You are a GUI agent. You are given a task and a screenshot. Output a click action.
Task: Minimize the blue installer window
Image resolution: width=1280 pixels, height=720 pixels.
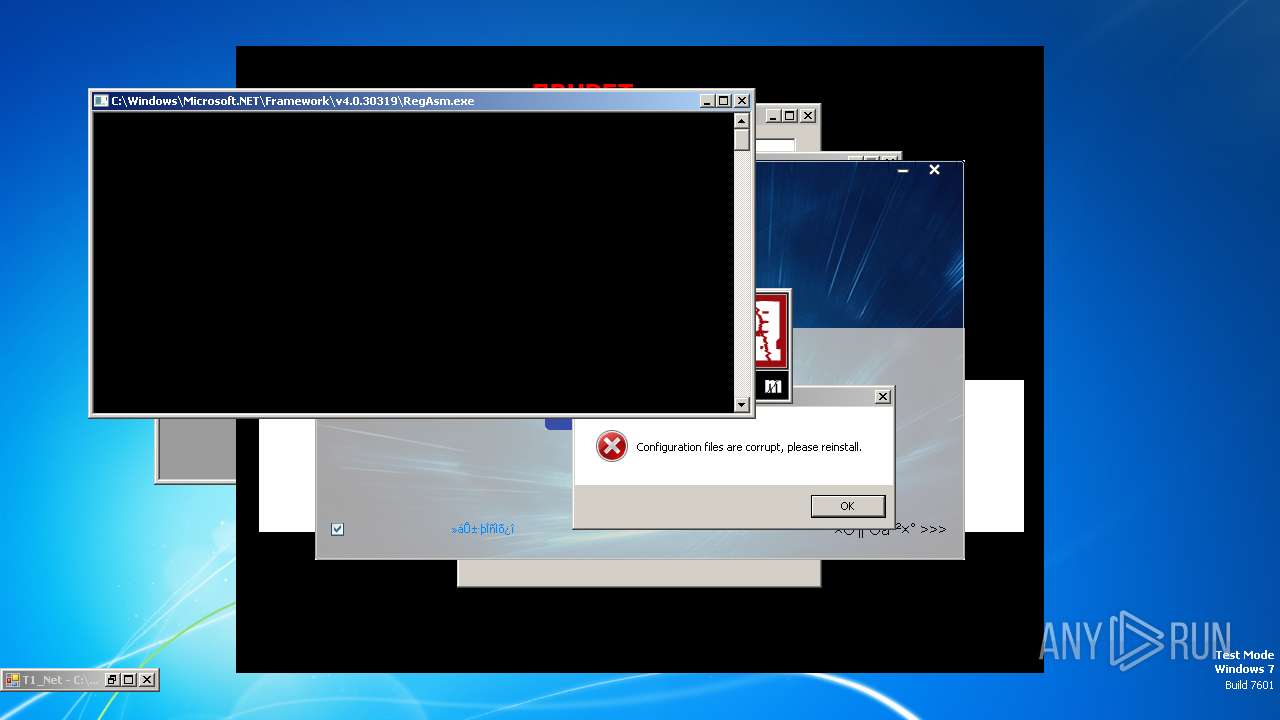pyautogui.click(x=903, y=170)
